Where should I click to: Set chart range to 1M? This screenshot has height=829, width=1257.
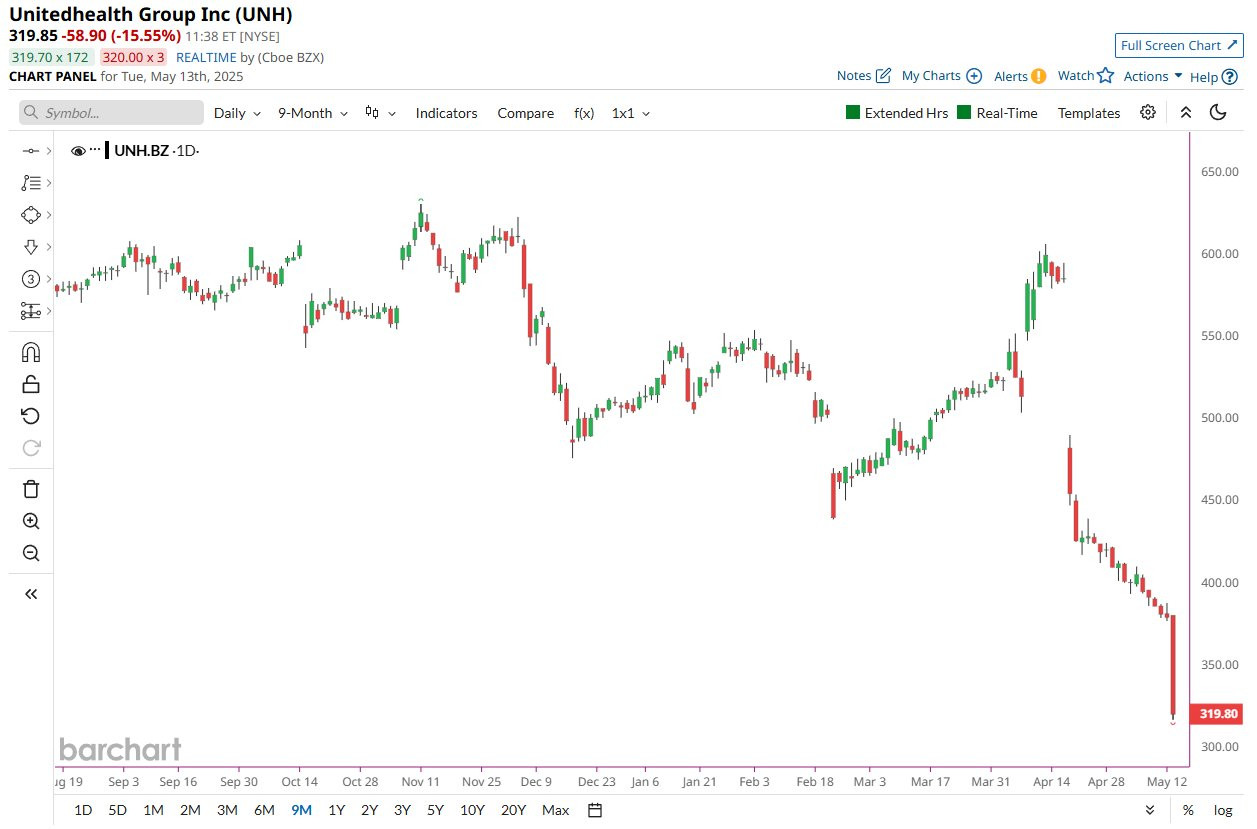(153, 810)
